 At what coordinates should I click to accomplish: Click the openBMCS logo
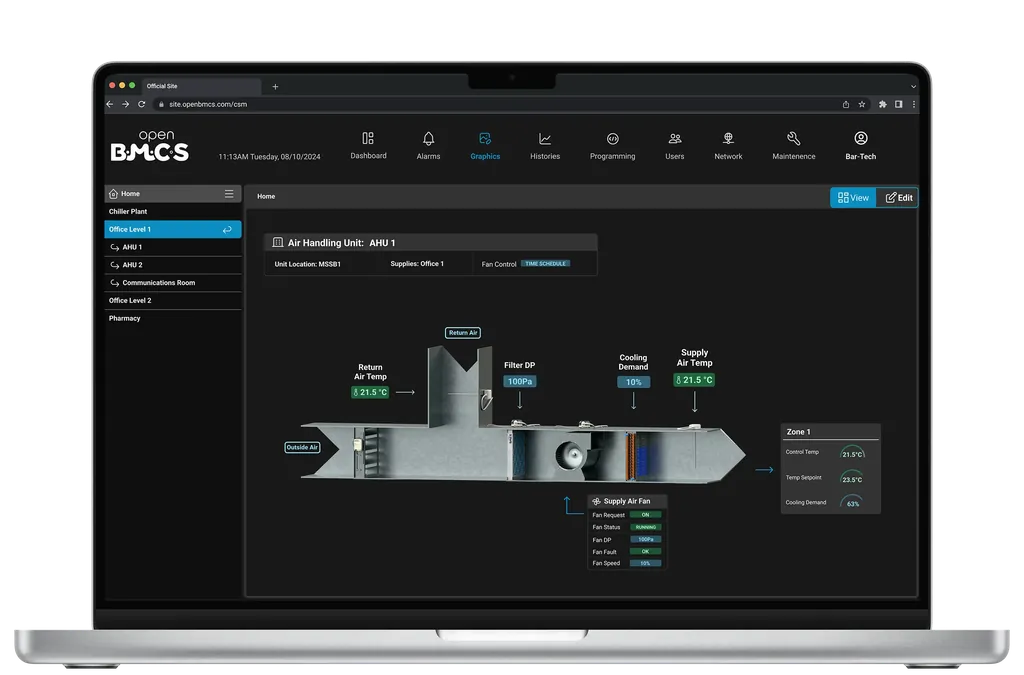pos(150,146)
